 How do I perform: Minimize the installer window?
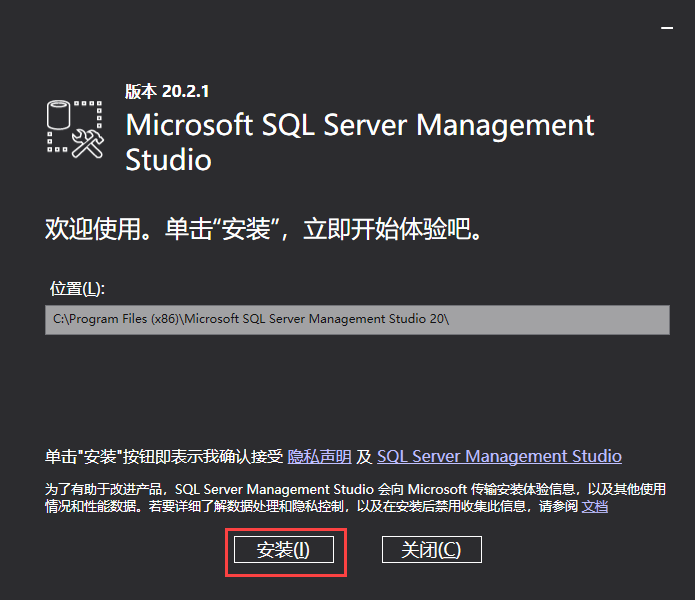pyautogui.click(x=669, y=27)
